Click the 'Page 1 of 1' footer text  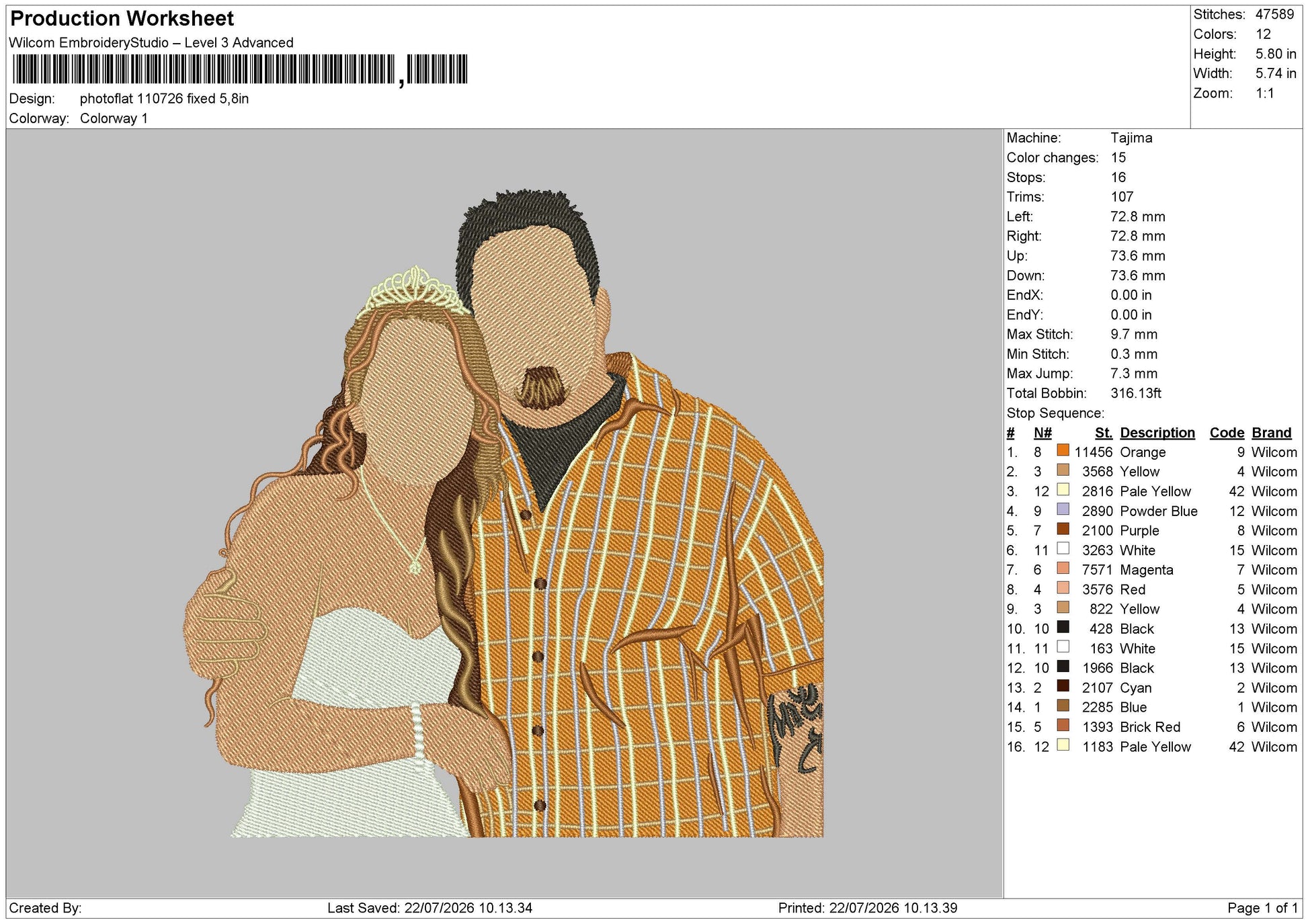click(x=1263, y=909)
